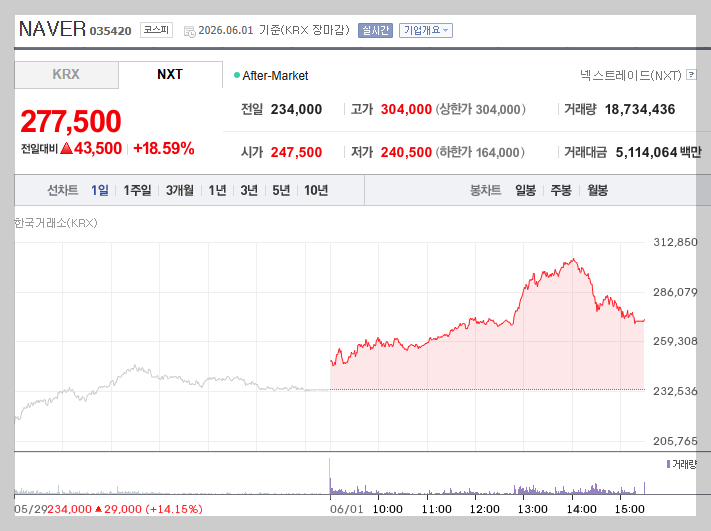Click the 저가 value 240,500

click(406, 152)
